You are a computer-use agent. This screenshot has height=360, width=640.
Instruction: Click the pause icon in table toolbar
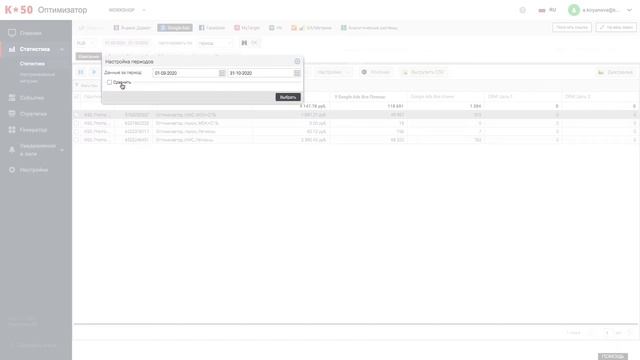(x=81, y=72)
